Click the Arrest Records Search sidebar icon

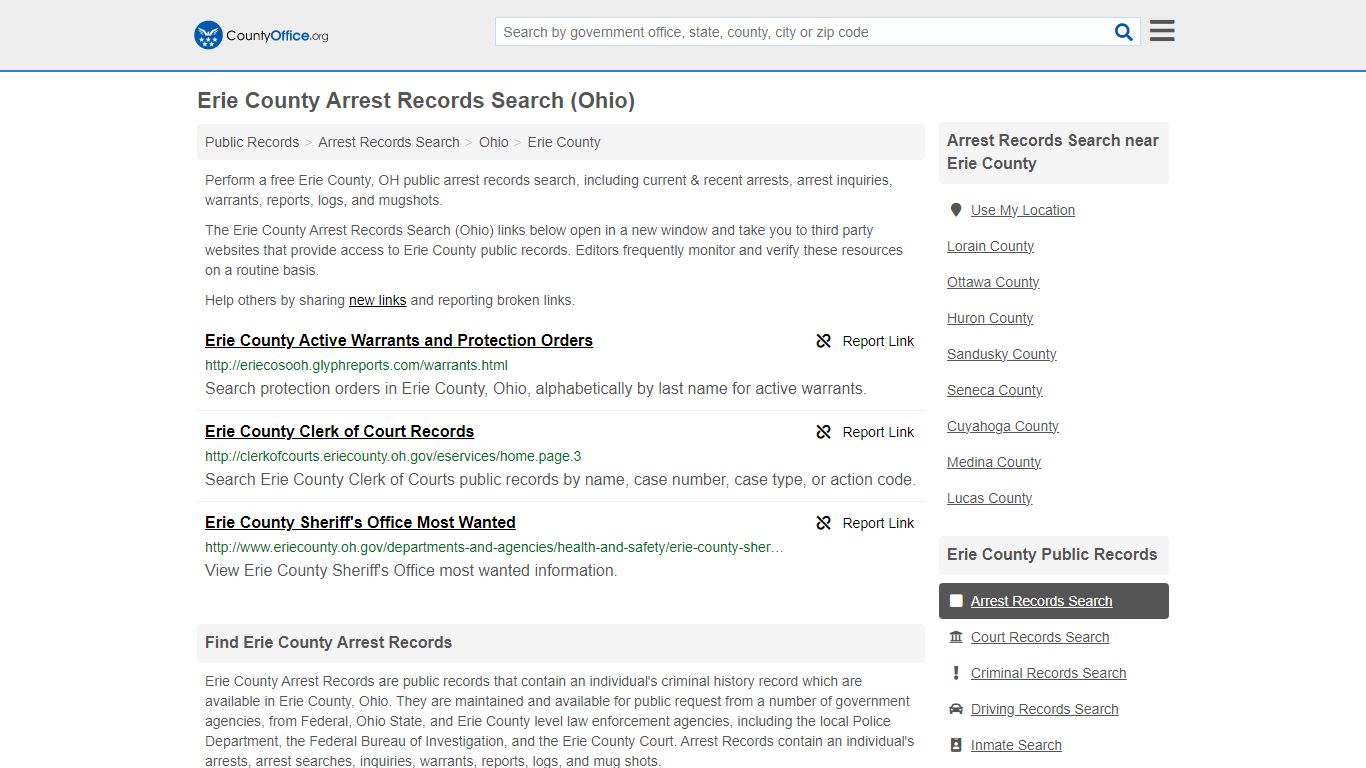point(956,601)
